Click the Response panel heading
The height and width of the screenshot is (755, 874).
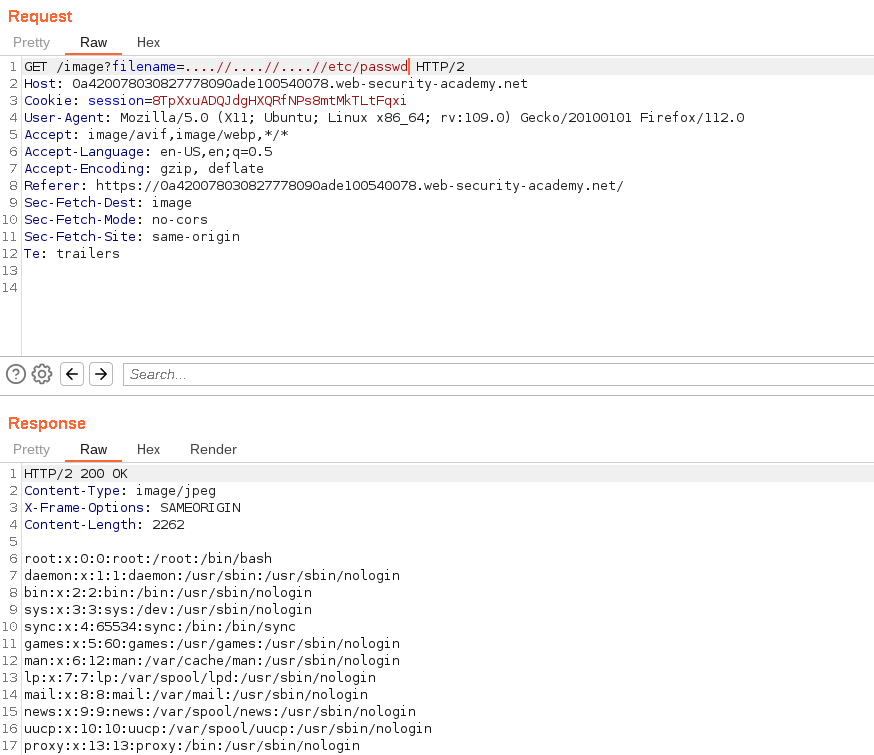[47, 423]
